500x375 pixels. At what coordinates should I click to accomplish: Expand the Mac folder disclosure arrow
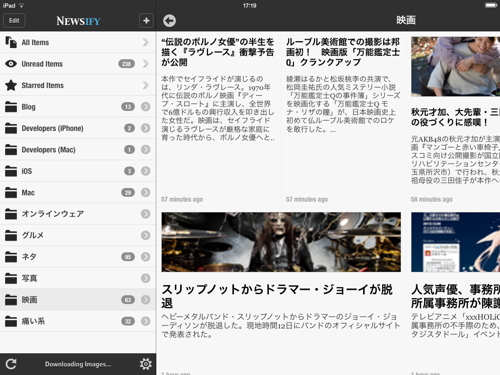tap(146, 192)
